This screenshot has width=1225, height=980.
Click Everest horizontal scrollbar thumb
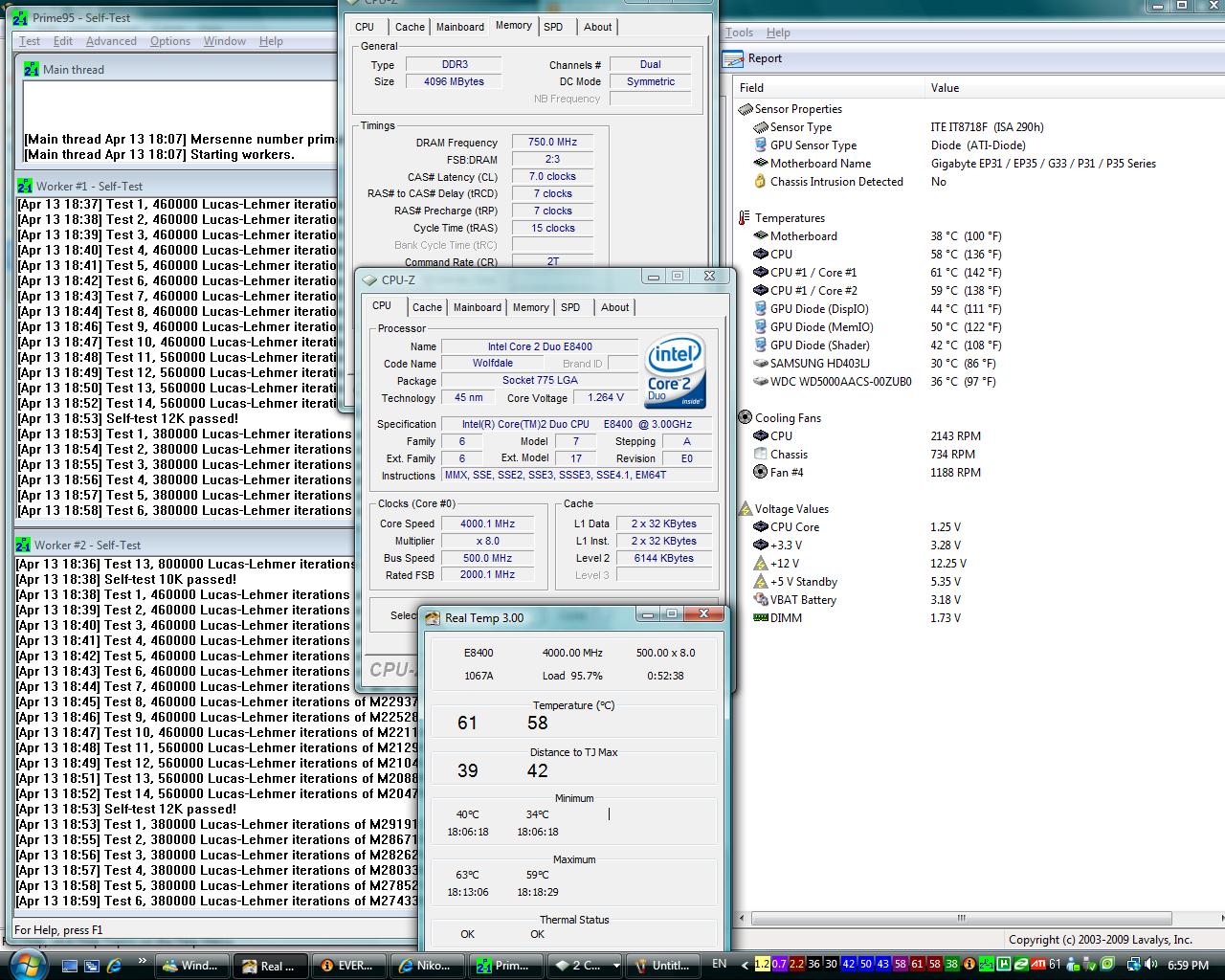click(962, 918)
